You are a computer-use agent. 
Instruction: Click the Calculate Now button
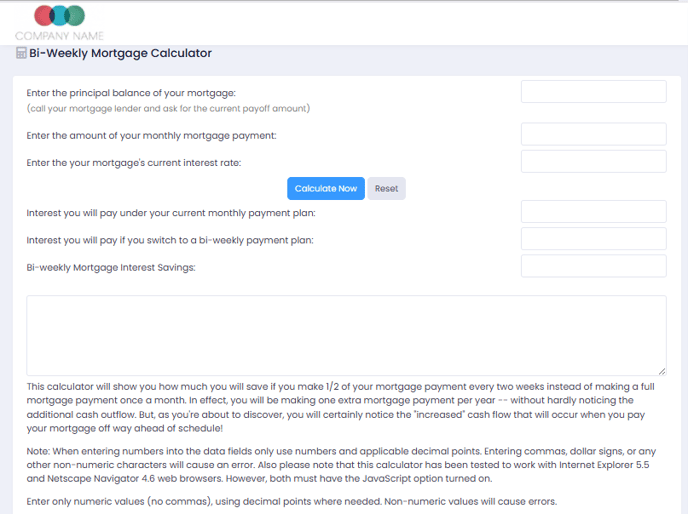(326, 188)
